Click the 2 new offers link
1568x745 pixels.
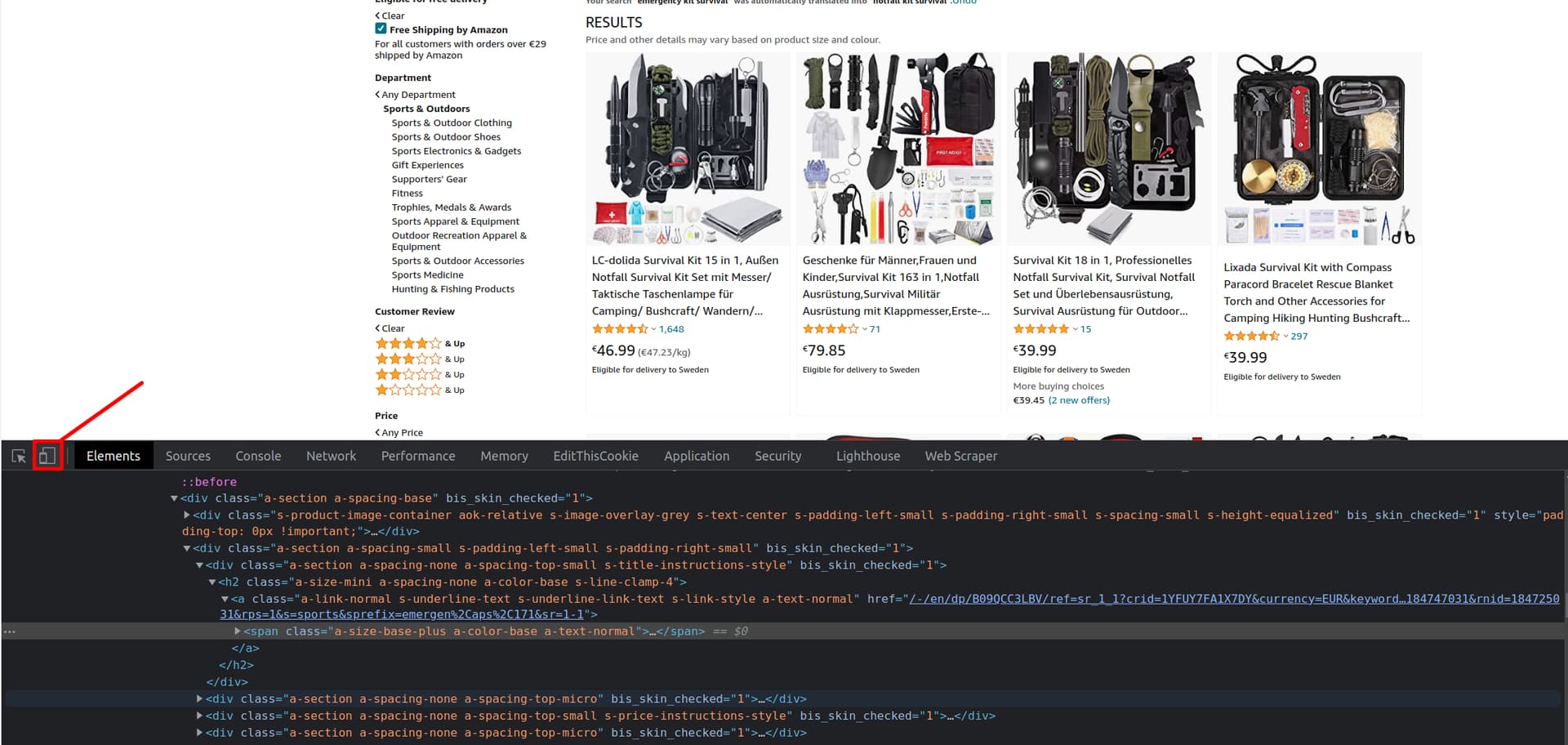1079,400
